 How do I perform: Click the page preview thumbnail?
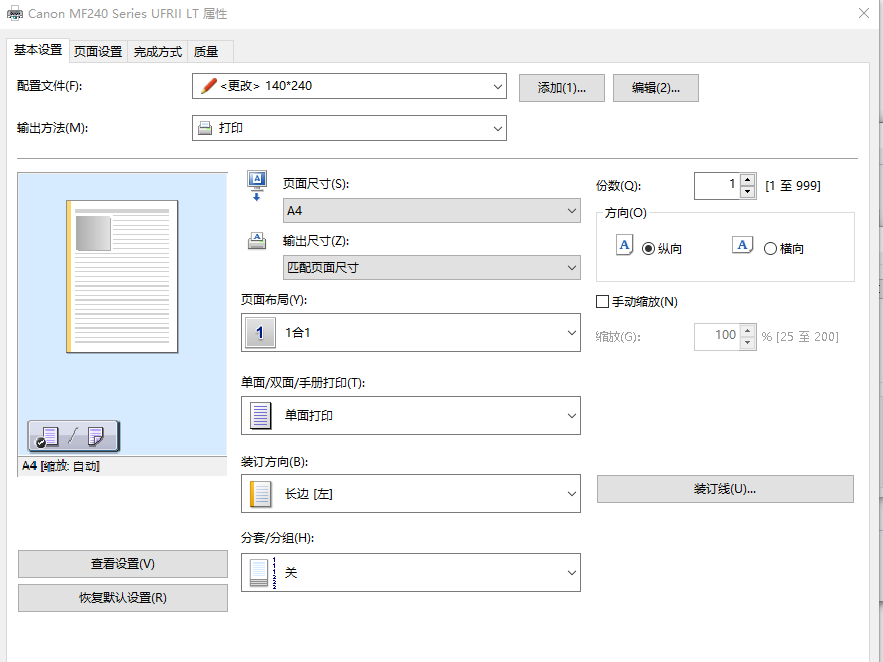pyautogui.click(x=122, y=276)
